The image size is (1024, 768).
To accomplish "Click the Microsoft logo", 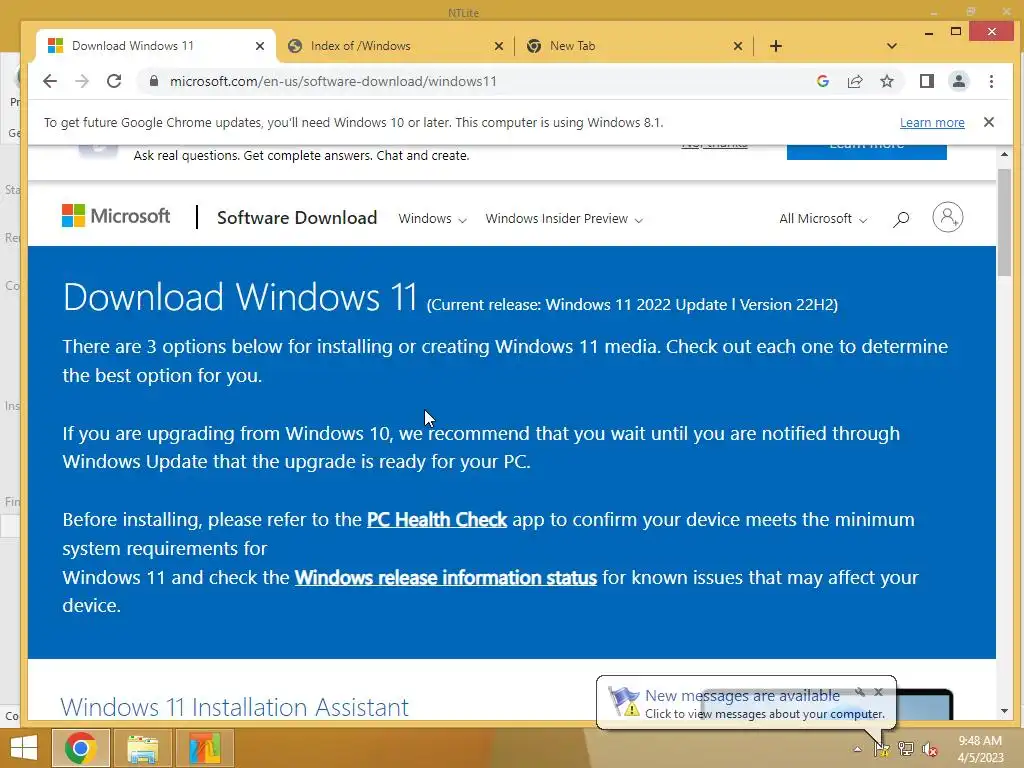I will (116, 216).
